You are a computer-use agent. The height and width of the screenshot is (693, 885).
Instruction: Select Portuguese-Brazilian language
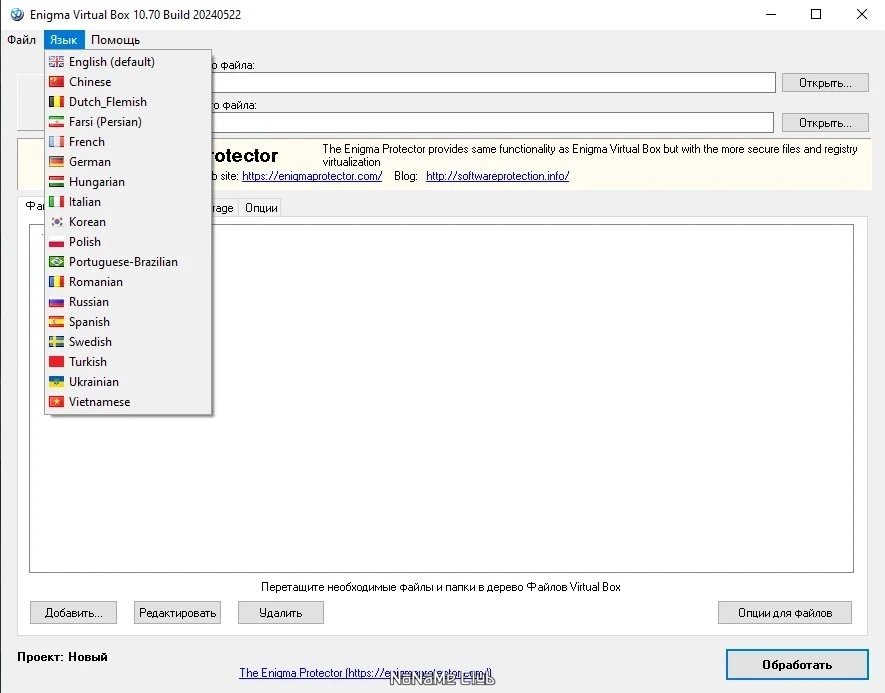(128, 262)
